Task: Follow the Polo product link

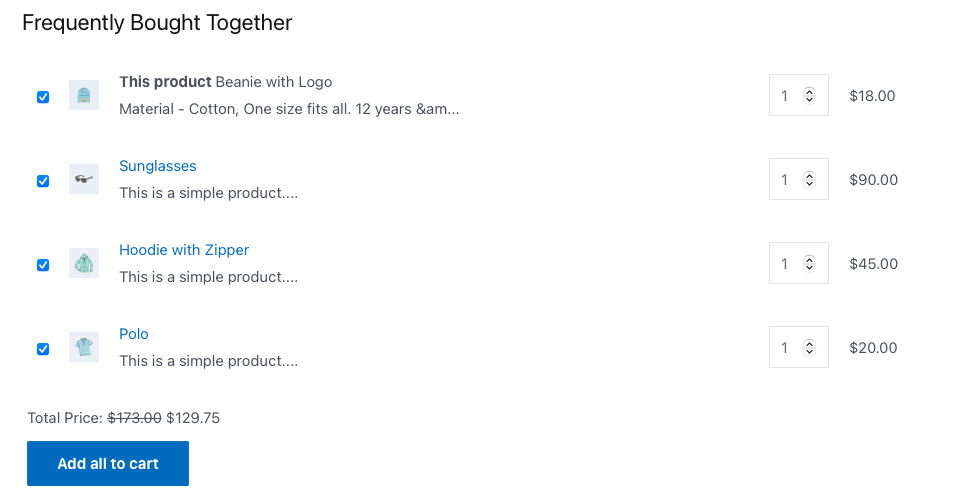Action: 134,334
